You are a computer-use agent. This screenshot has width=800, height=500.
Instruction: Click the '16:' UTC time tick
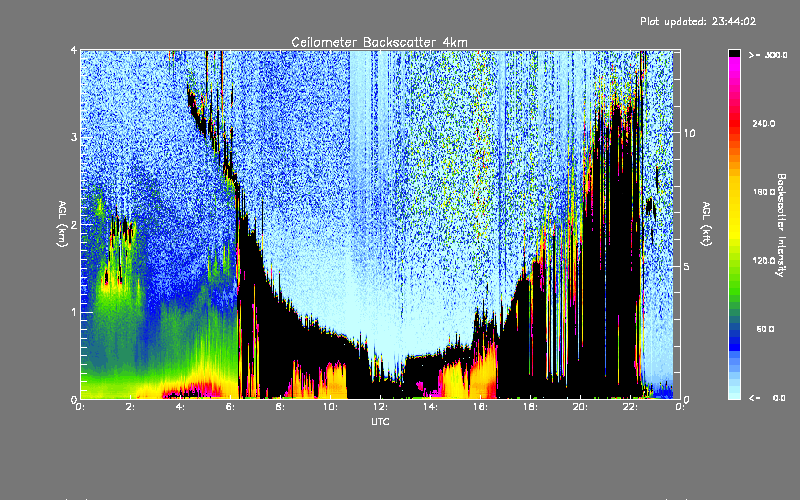click(480, 407)
